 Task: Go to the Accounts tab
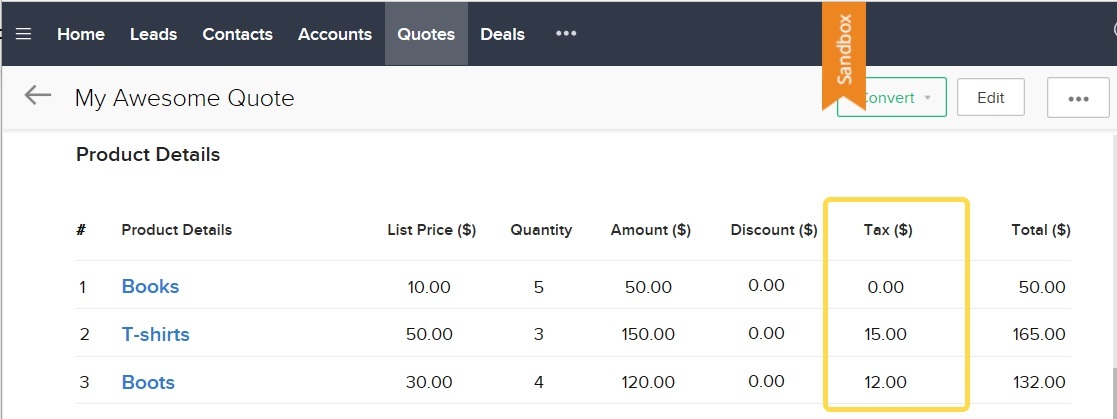(x=335, y=34)
